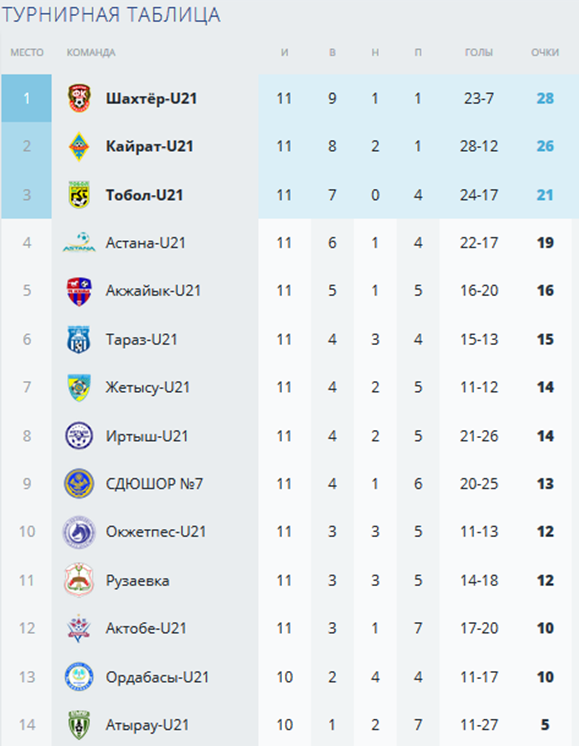The width and height of the screenshot is (579, 746).
Task: Click the Рузаевка club badge
Action: (79, 580)
